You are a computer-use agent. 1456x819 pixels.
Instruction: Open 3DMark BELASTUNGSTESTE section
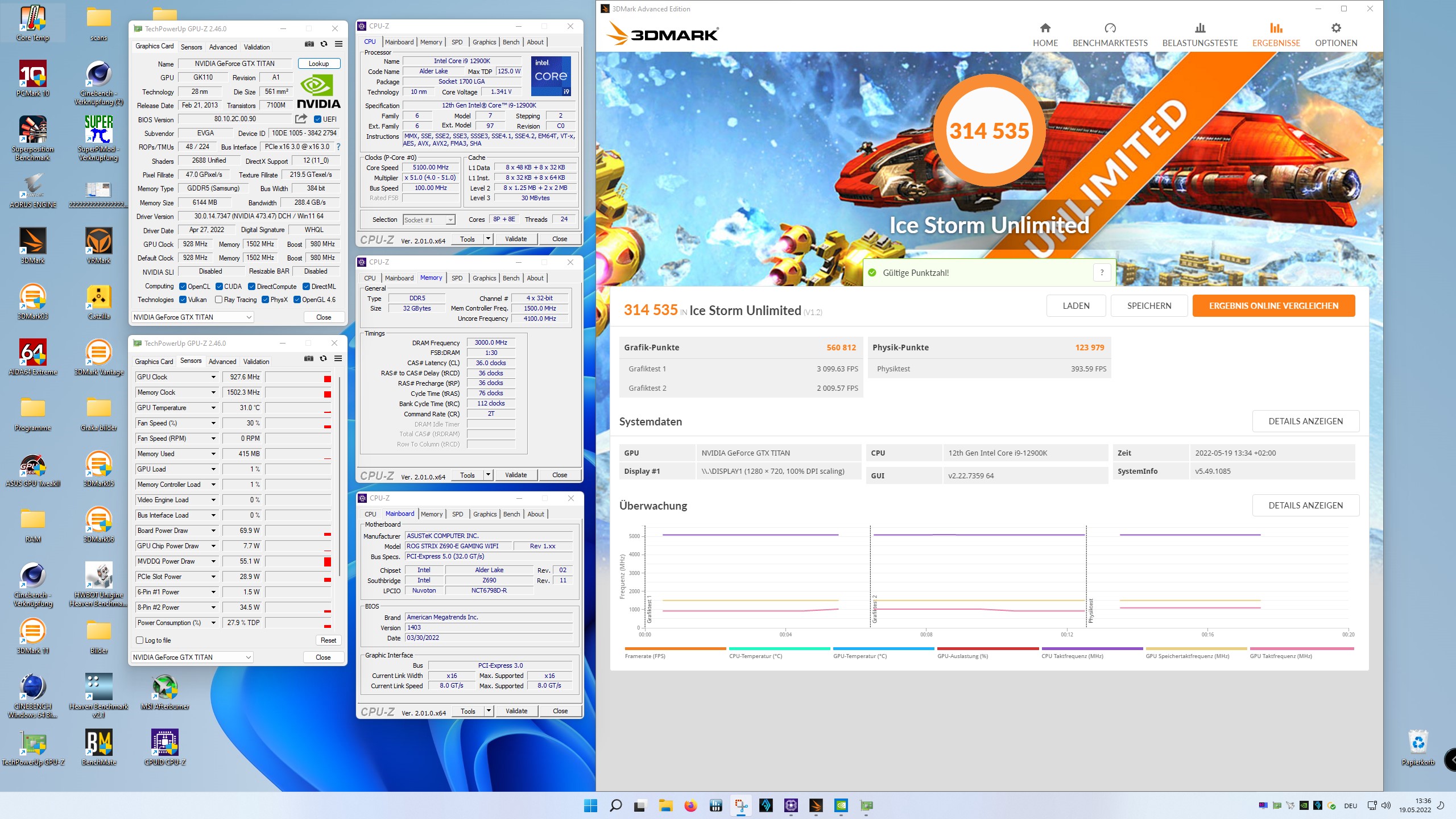click(x=1200, y=35)
